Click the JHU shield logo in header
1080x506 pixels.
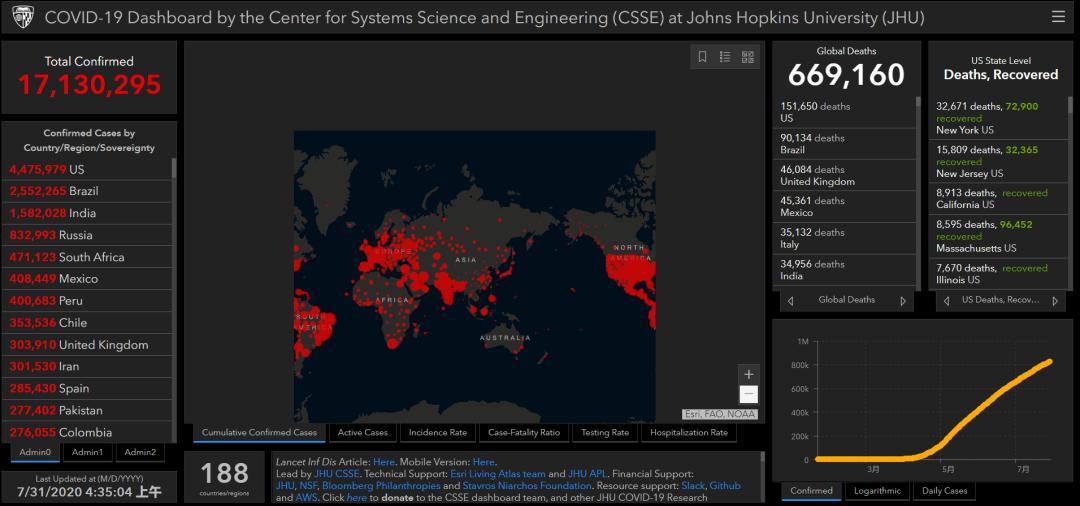click(x=21, y=18)
